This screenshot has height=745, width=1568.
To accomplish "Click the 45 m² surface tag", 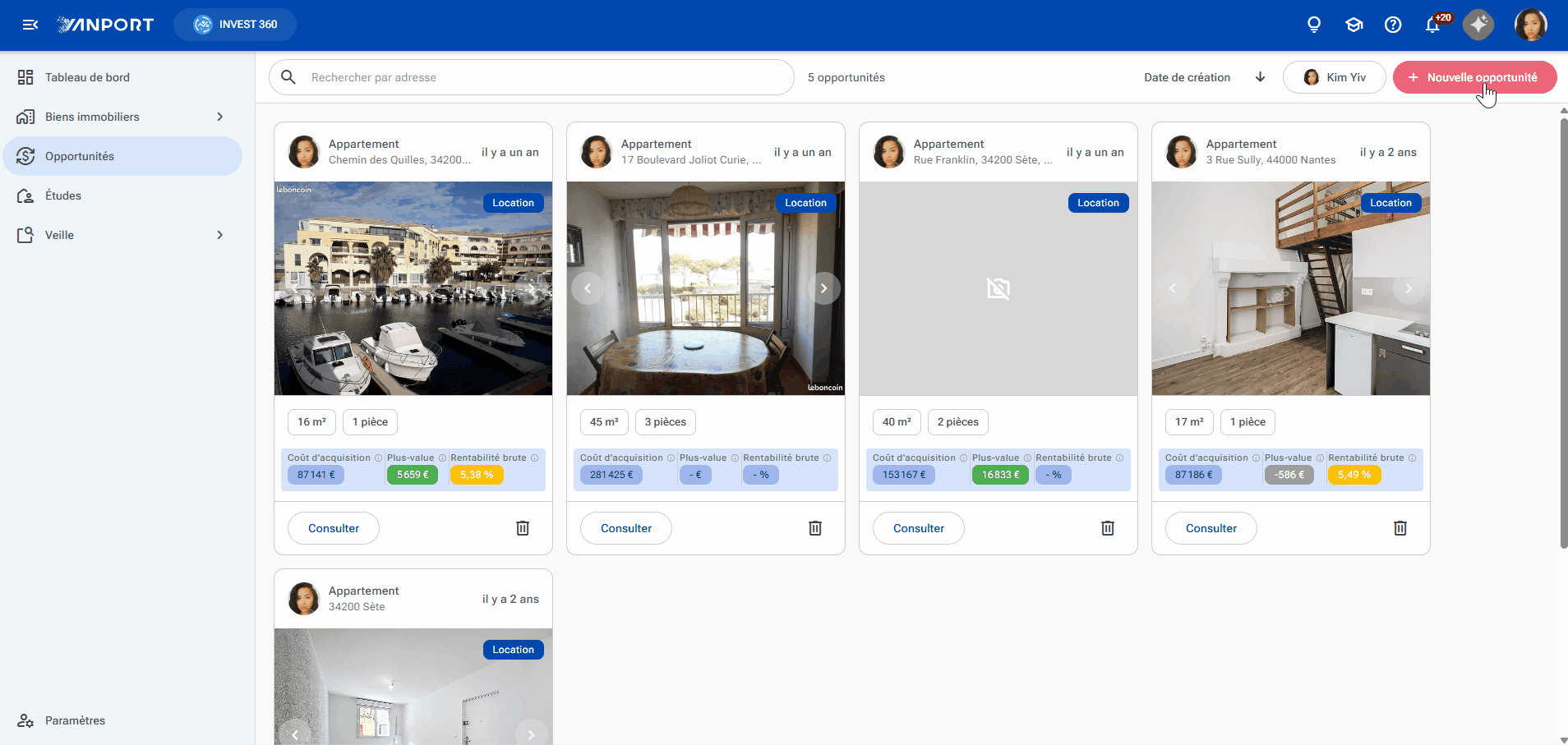I will (x=604, y=422).
